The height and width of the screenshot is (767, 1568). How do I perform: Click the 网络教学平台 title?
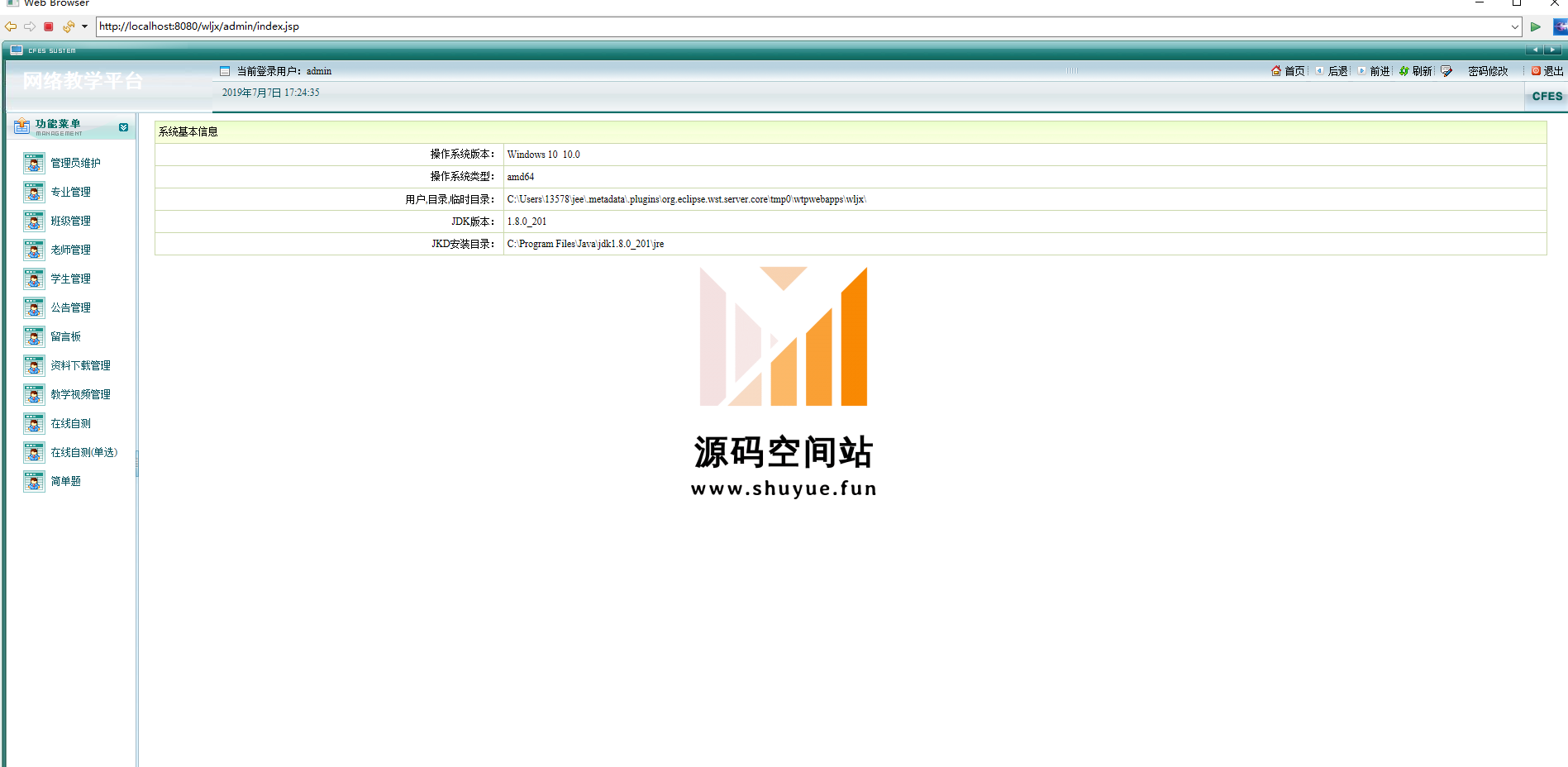pos(83,81)
